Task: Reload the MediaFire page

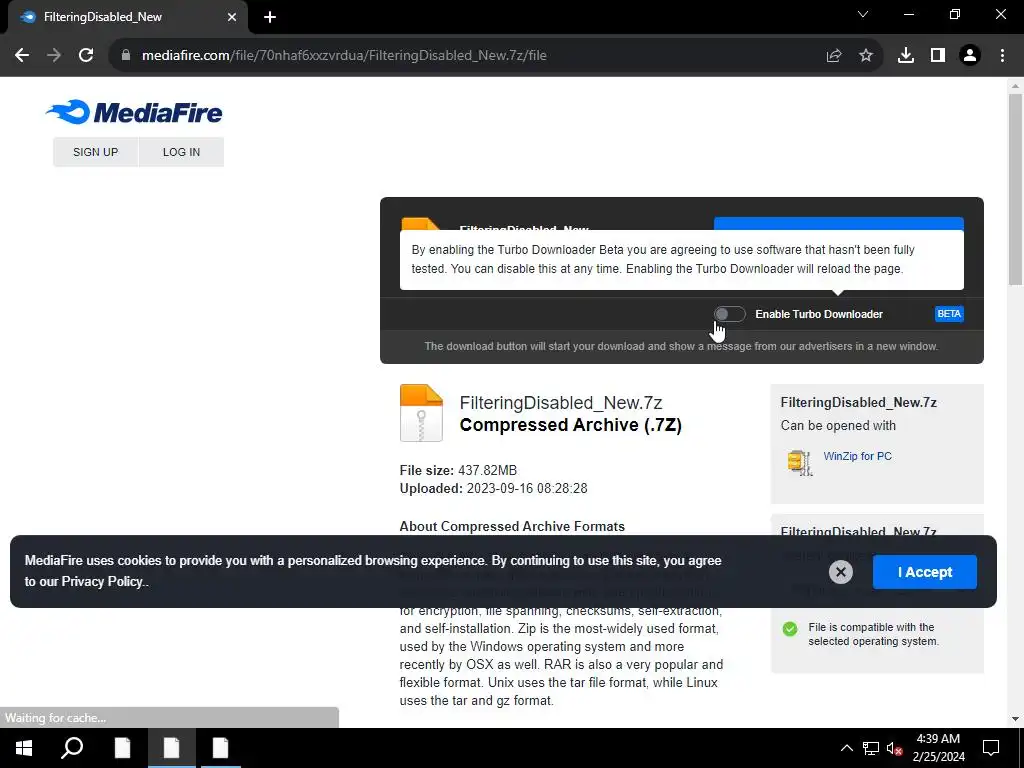Action: (x=86, y=56)
